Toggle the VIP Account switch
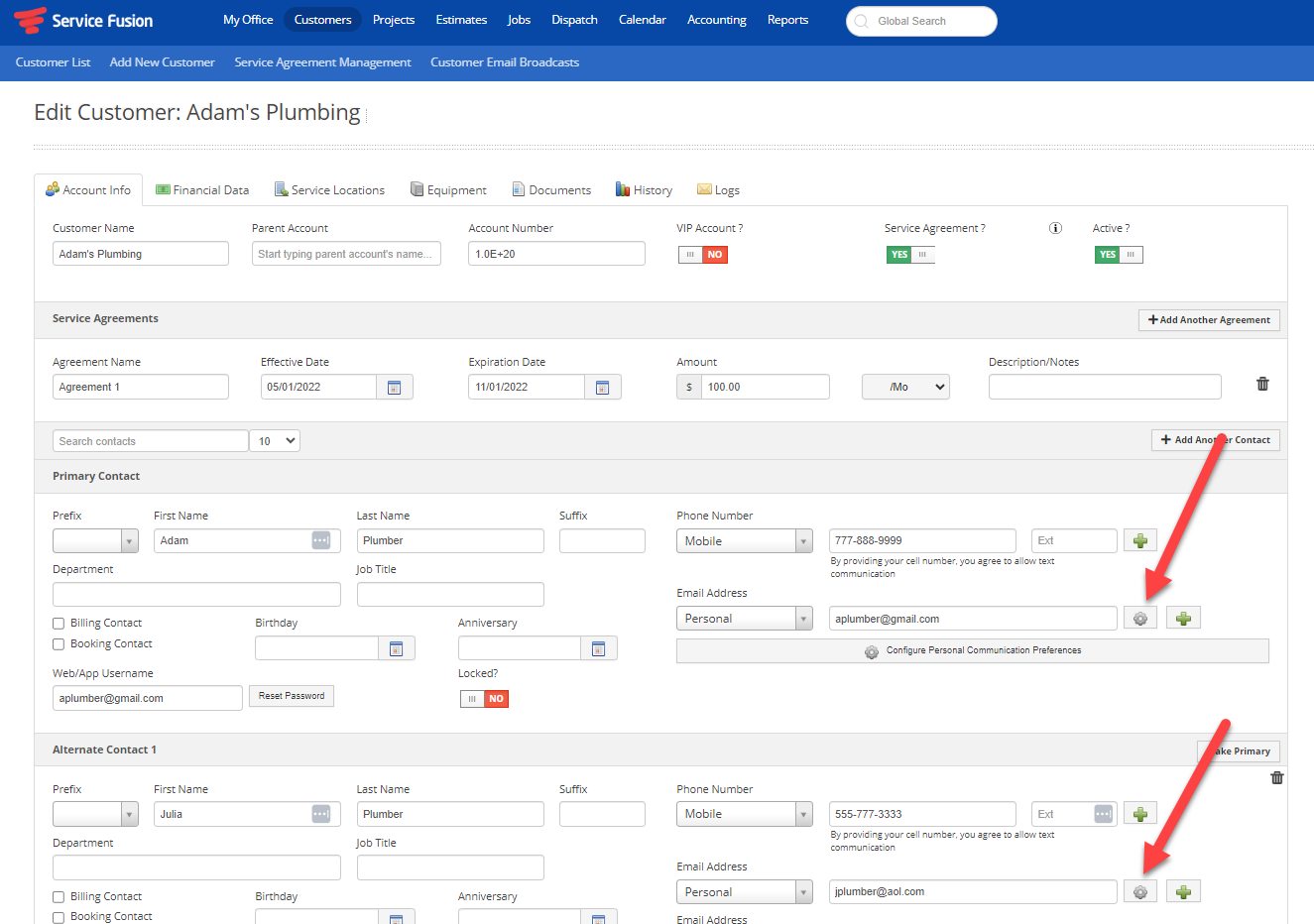This screenshot has height=924, width=1314. pyautogui.click(x=703, y=255)
